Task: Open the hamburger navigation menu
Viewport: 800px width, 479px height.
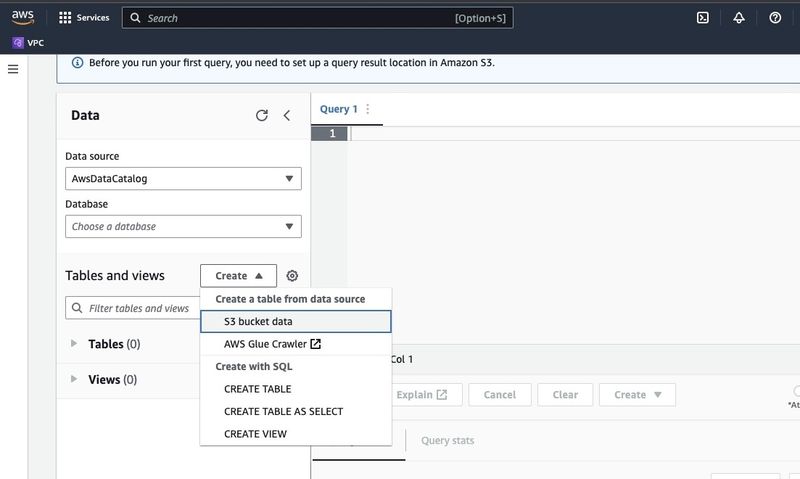Action: pos(13,69)
